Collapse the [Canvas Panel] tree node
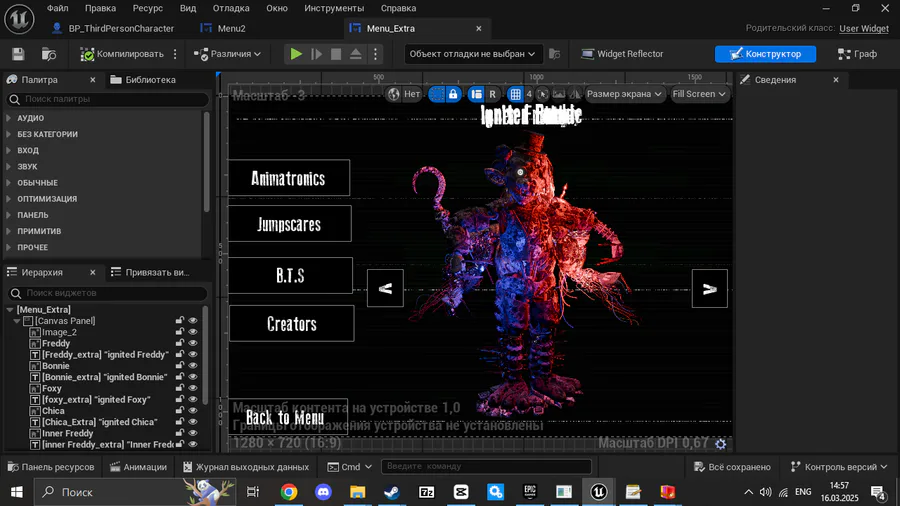This screenshot has width=900, height=506. (x=17, y=321)
